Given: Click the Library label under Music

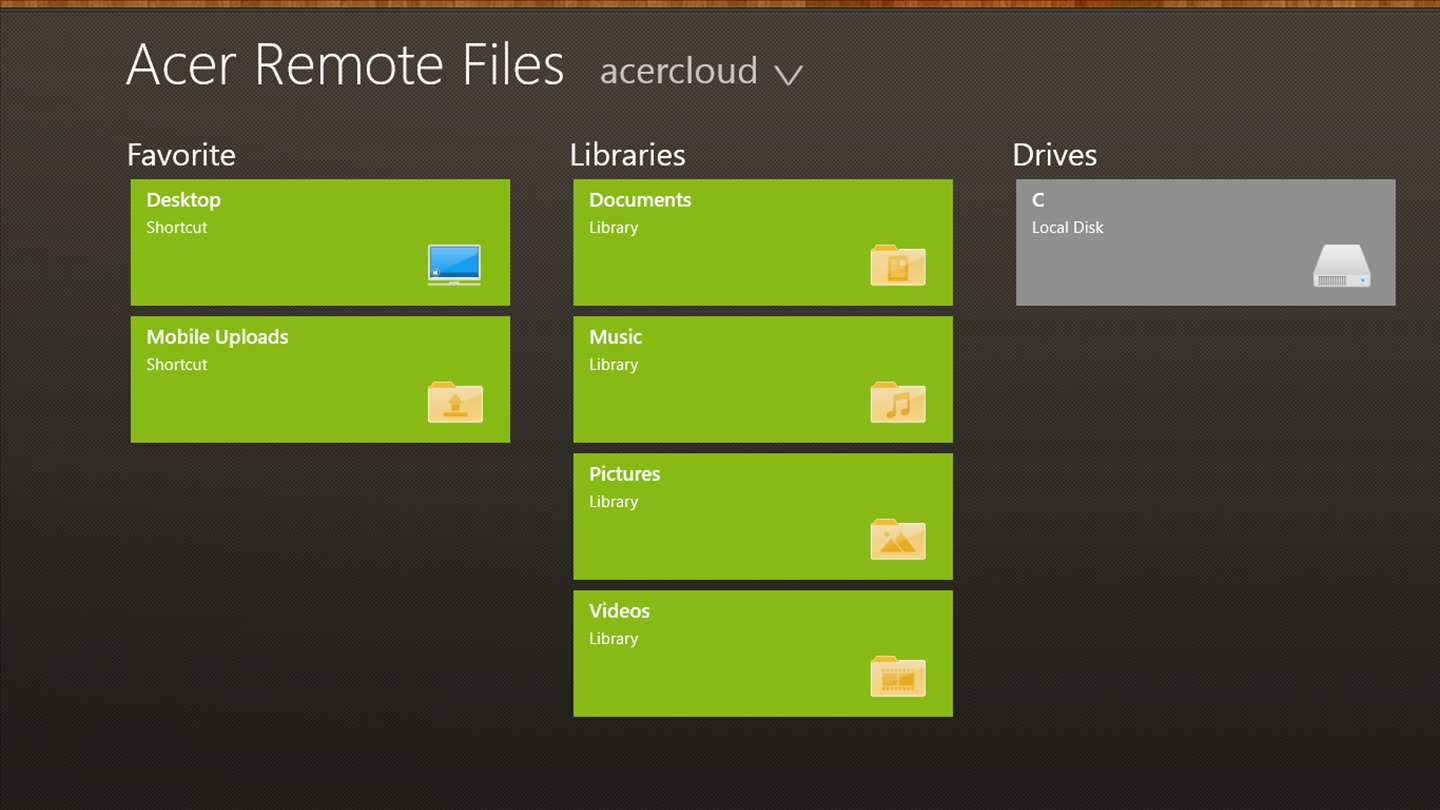Looking at the screenshot, I should (x=613, y=364).
